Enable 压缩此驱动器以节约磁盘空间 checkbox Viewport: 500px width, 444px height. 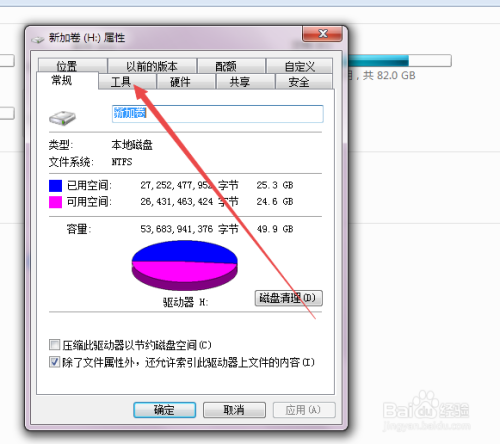(54, 345)
